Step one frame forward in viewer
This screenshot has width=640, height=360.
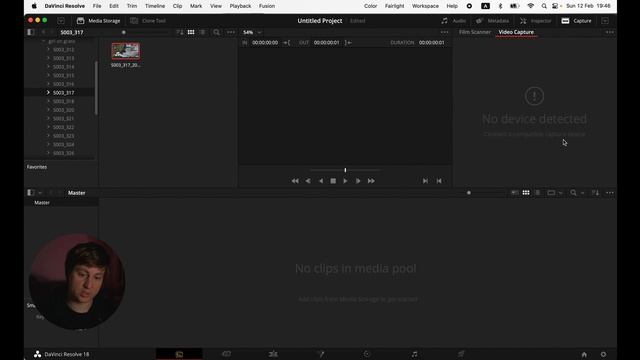[x=358, y=181]
